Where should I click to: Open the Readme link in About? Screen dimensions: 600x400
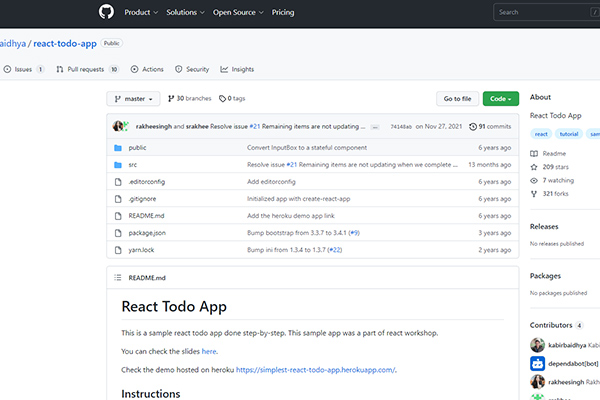click(548, 153)
